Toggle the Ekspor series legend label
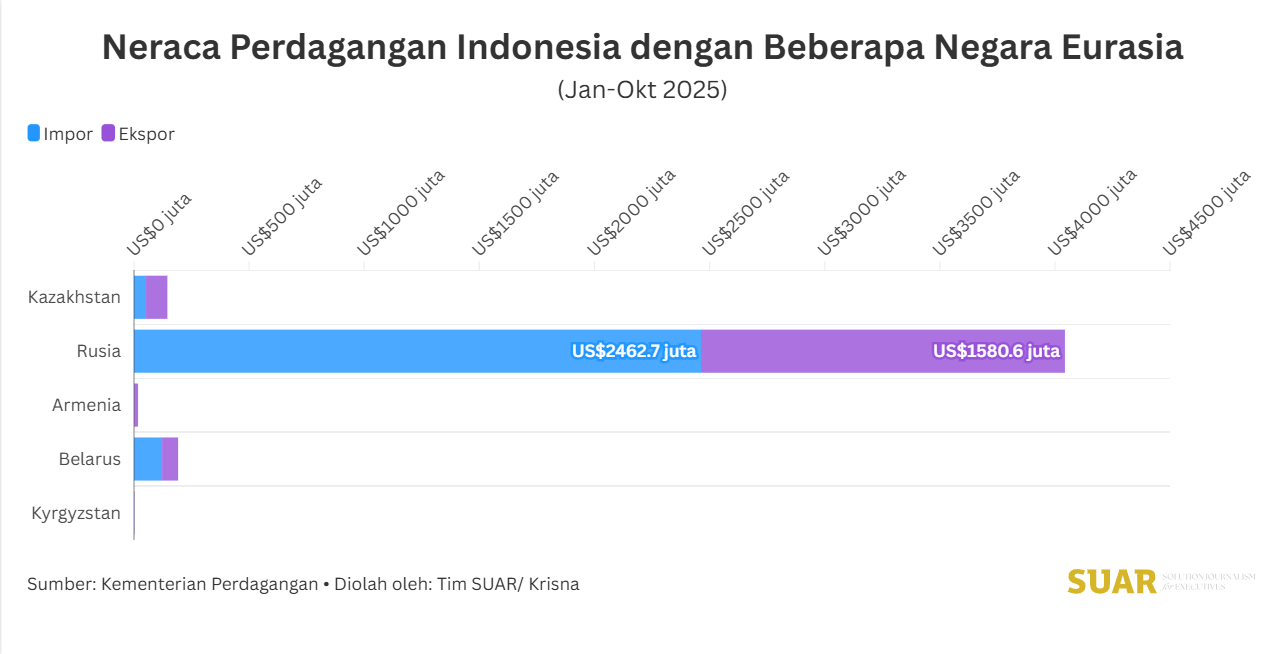Image resolution: width=1282 pixels, height=654 pixels. click(x=146, y=134)
